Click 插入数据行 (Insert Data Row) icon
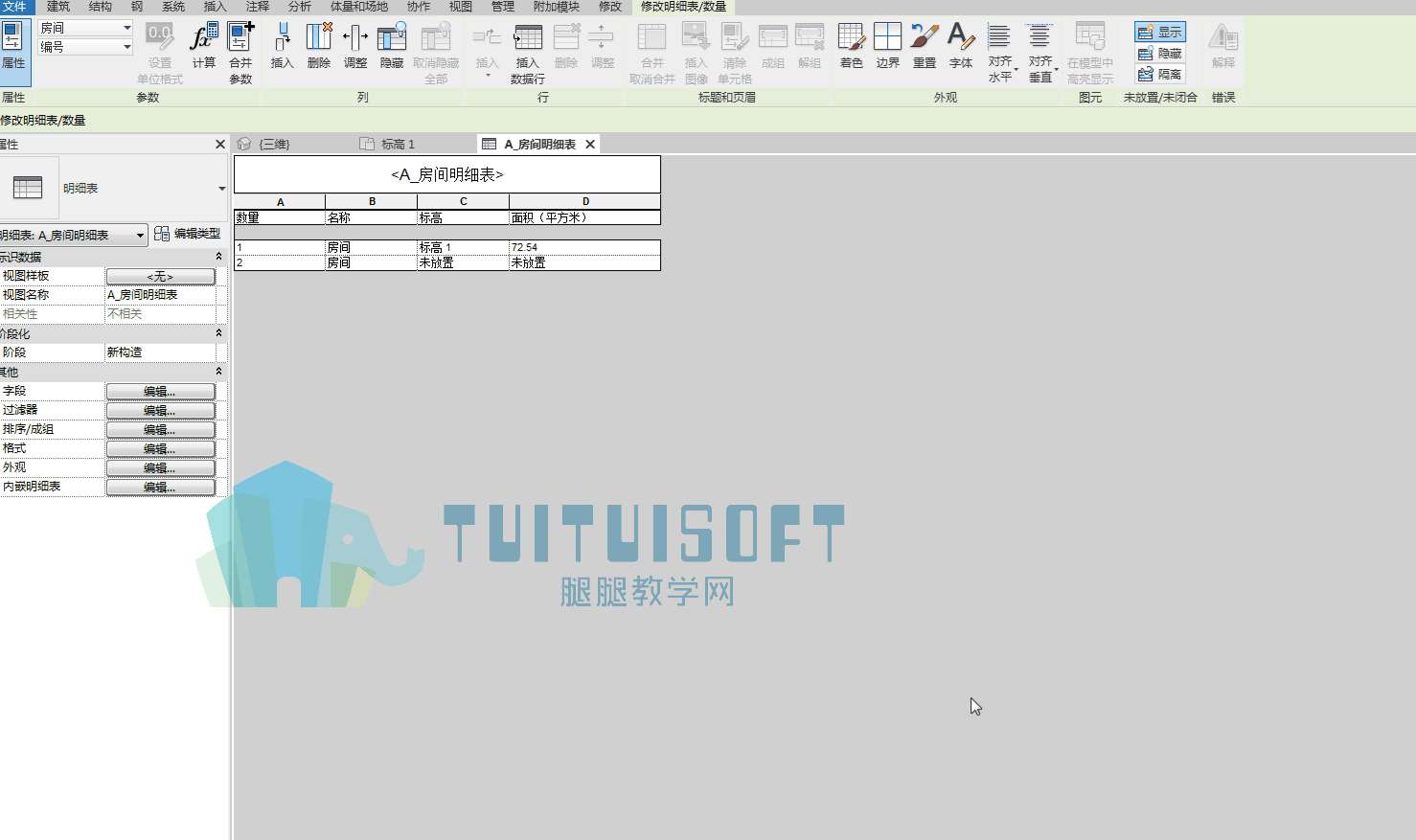 click(528, 54)
